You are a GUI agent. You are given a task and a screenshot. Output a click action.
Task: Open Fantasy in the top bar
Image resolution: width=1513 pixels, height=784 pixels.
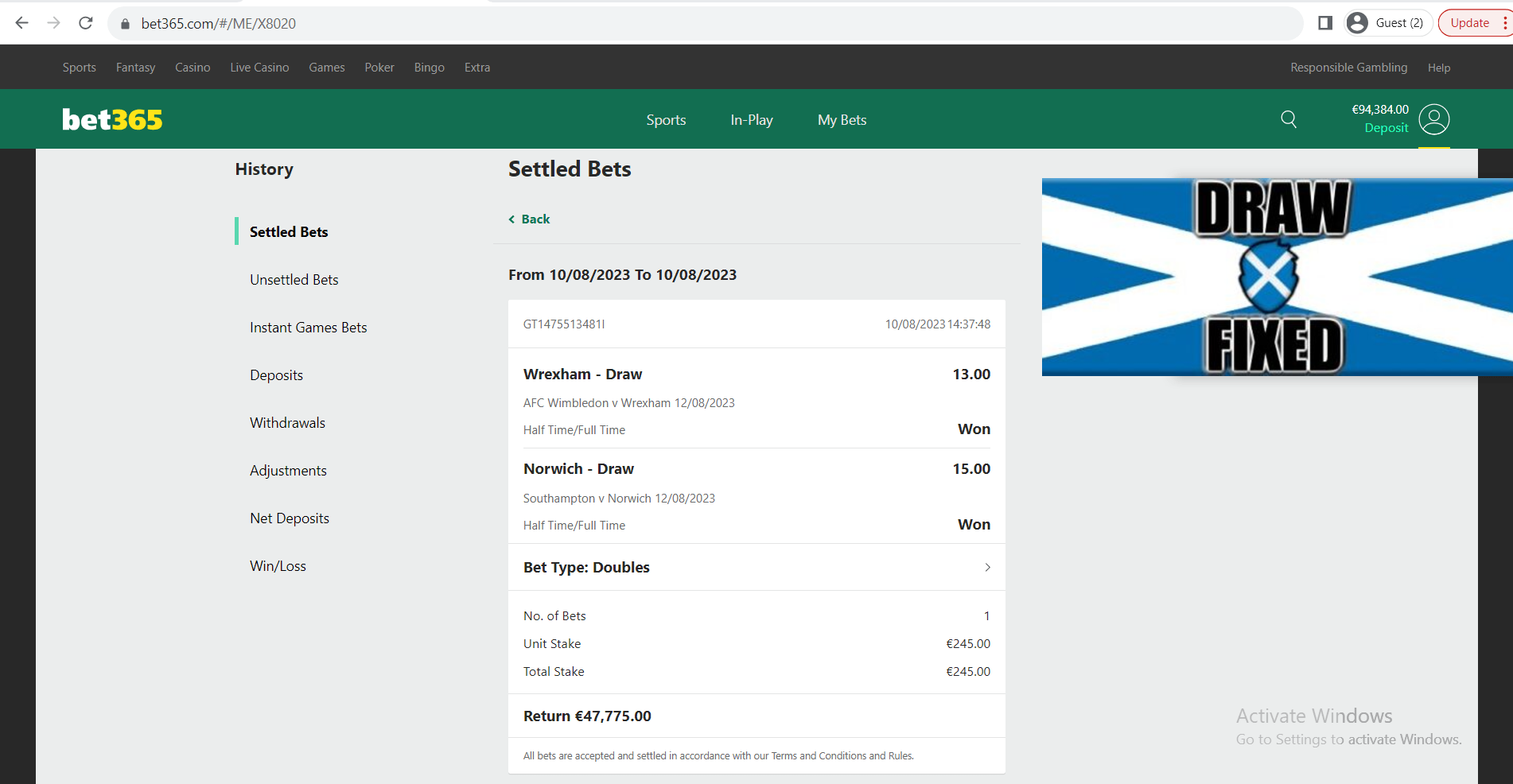point(135,68)
